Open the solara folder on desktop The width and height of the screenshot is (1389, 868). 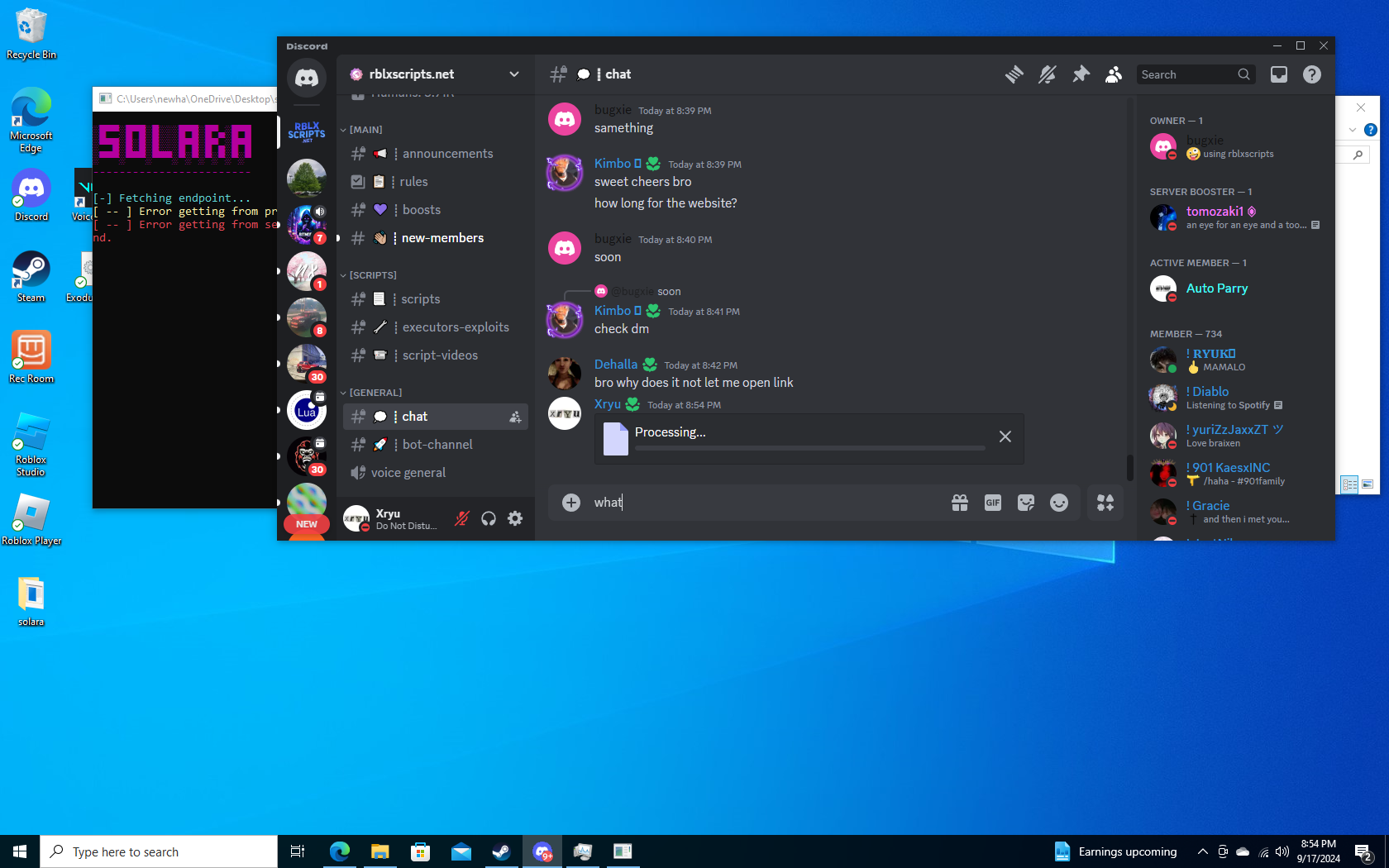coord(31,601)
